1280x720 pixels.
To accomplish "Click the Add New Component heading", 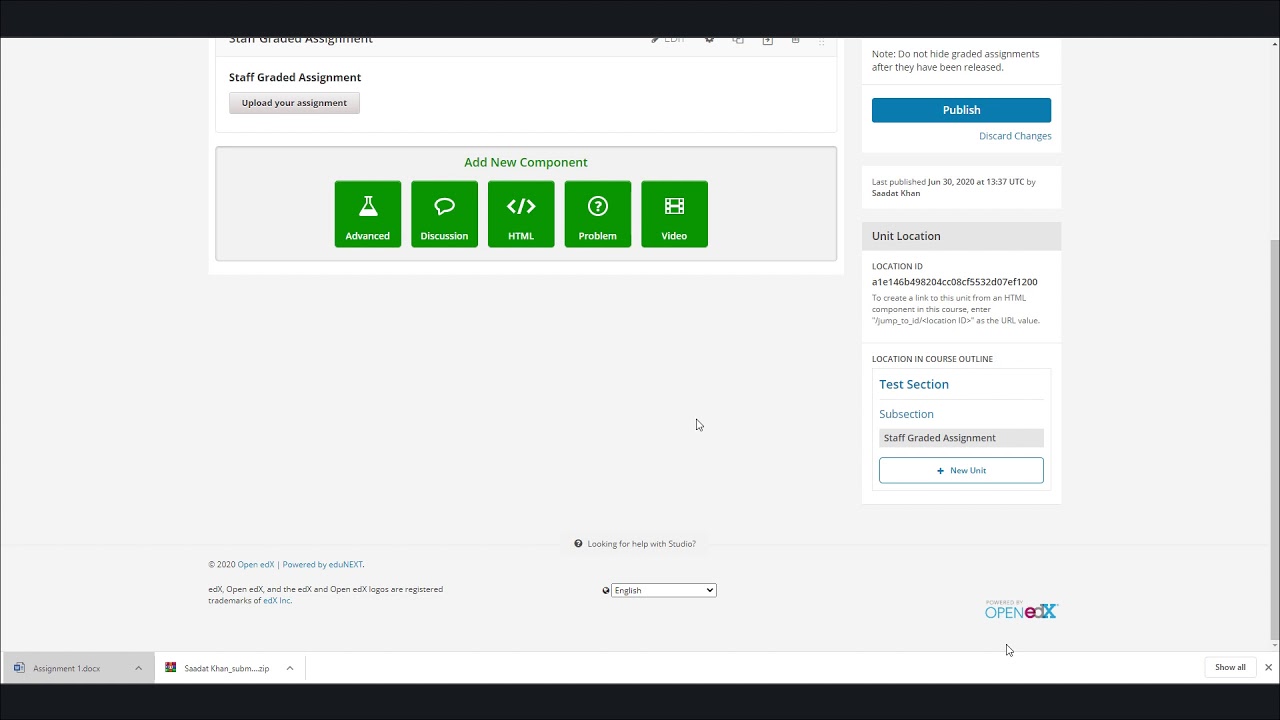I will coord(526,162).
